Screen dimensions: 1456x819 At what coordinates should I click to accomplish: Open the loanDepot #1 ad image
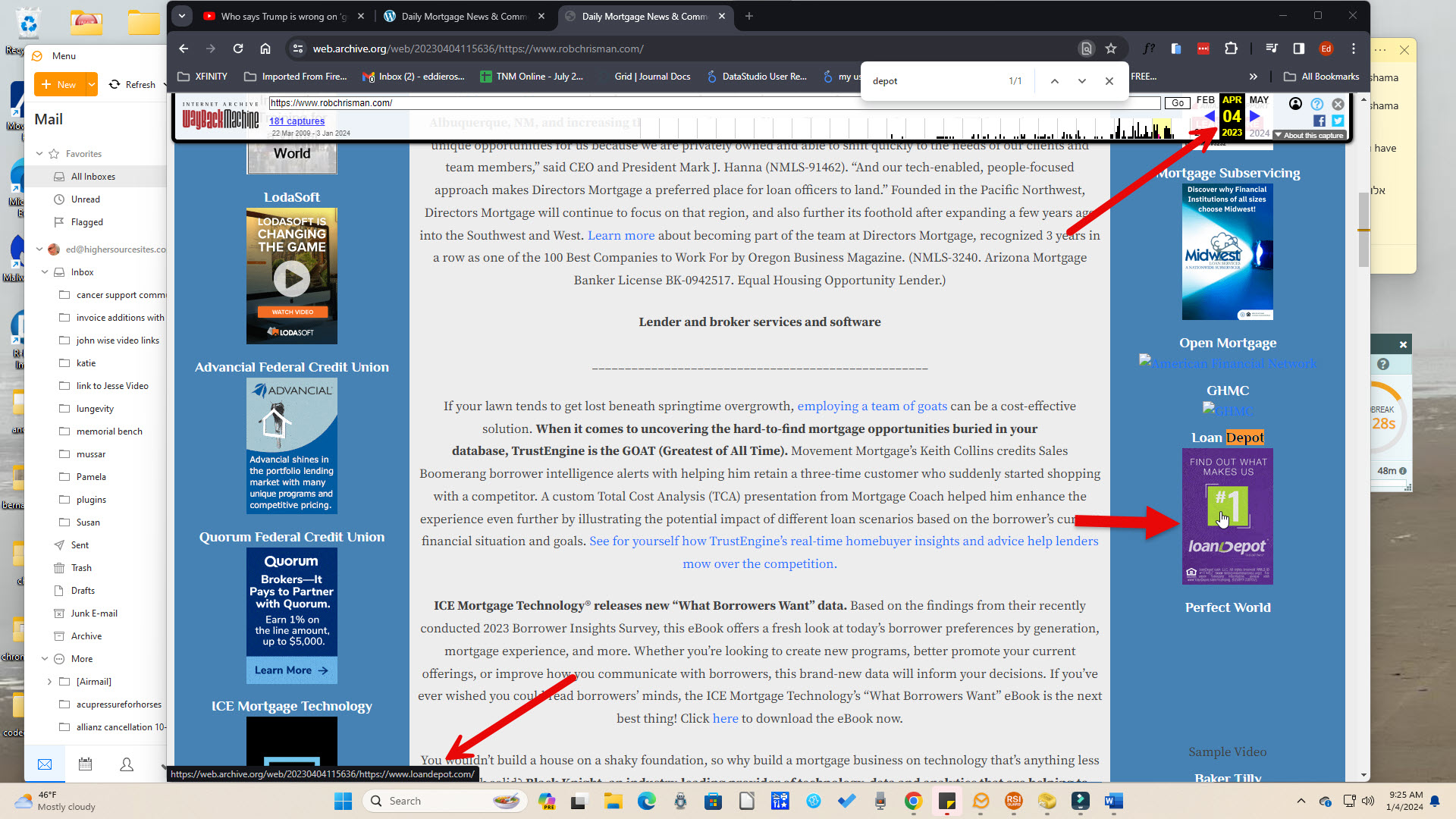(x=1228, y=516)
